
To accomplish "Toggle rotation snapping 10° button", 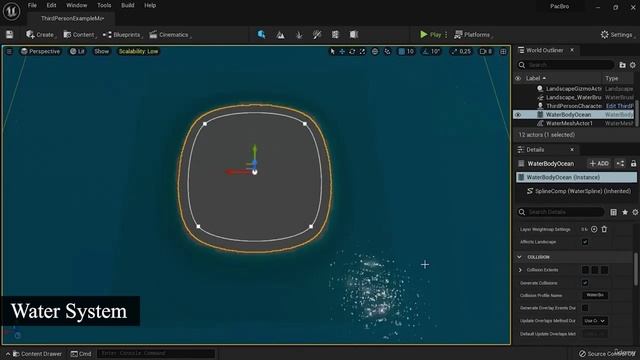I will point(431,51).
